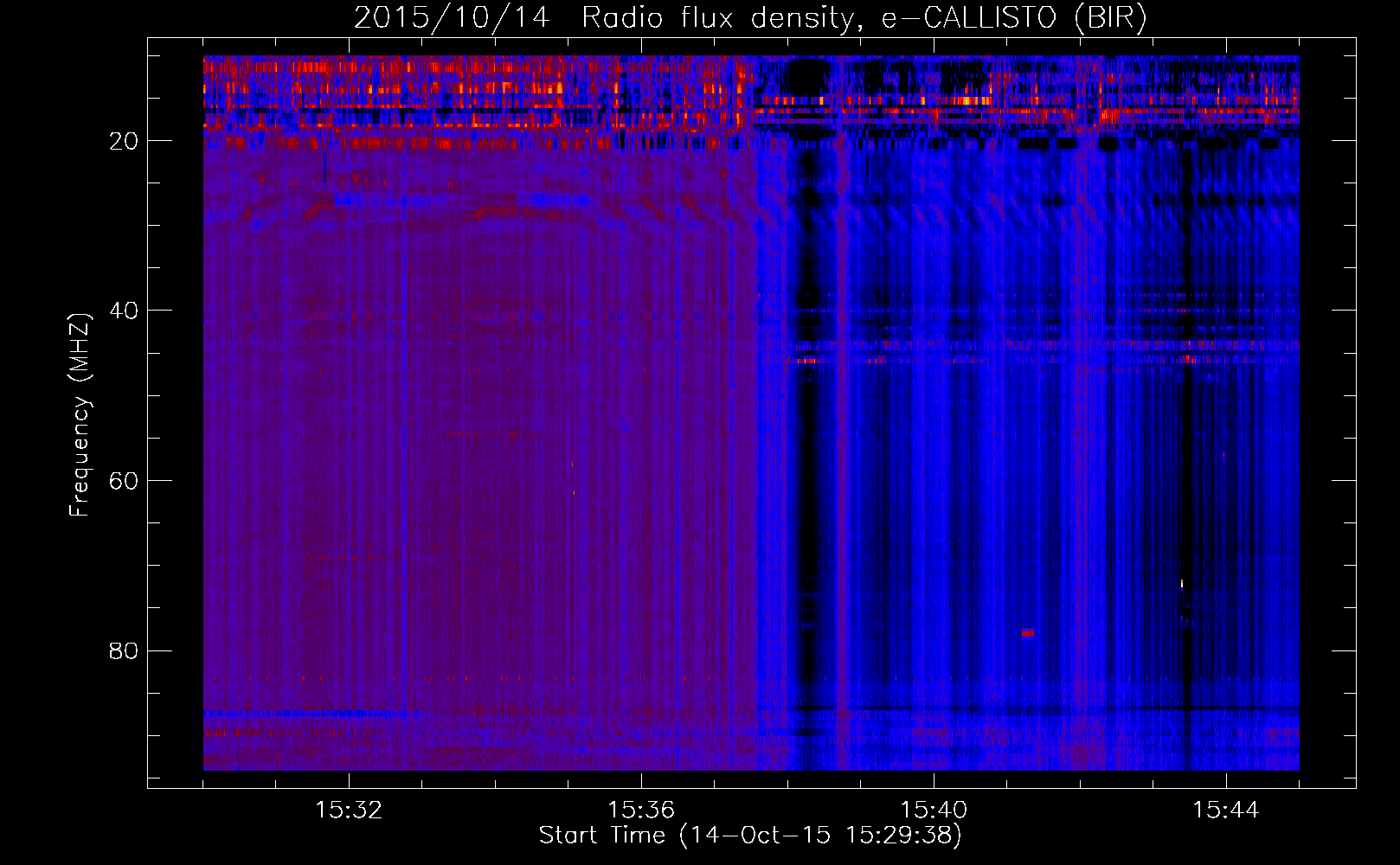Click the '20' frequency tick label
The height and width of the screenshot is (865, 1400).
point(124,141)
